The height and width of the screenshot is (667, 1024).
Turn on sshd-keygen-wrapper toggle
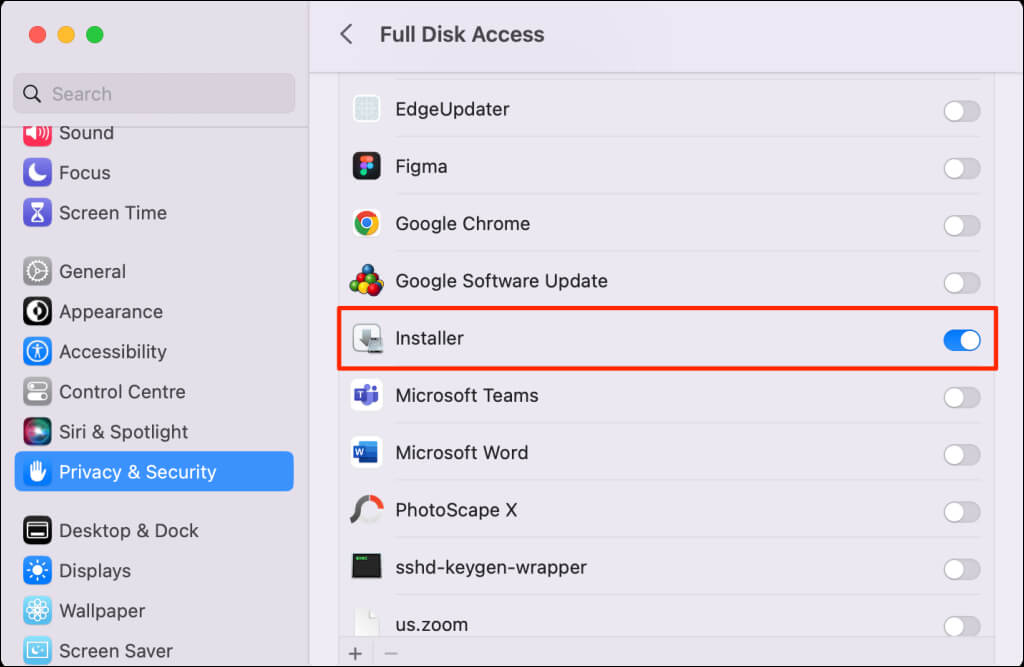click(x=961, y=569)
